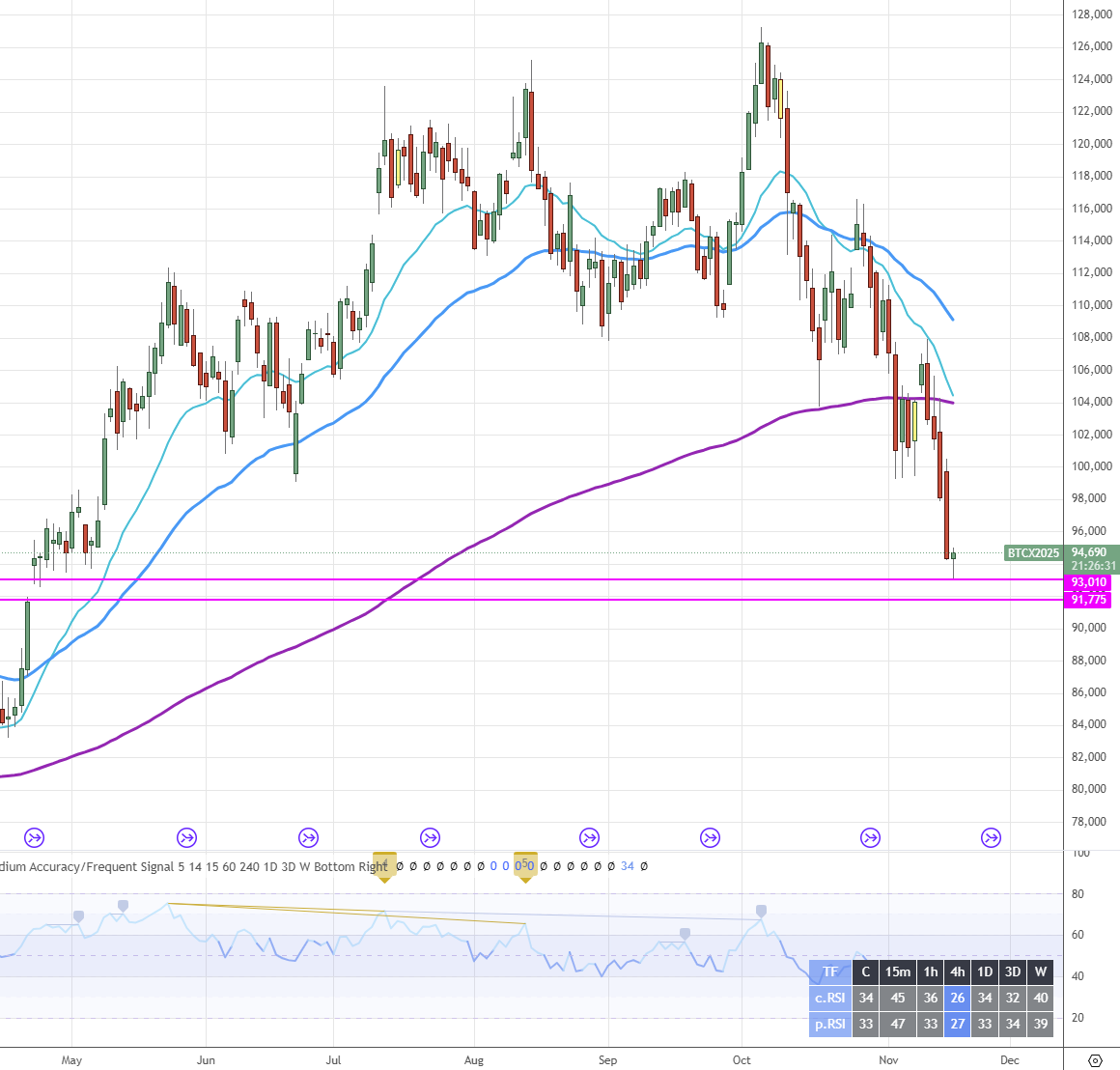1120x1070 pixels.
Task: Click the 94,690 current price label
Action: tap(1089, 552)
